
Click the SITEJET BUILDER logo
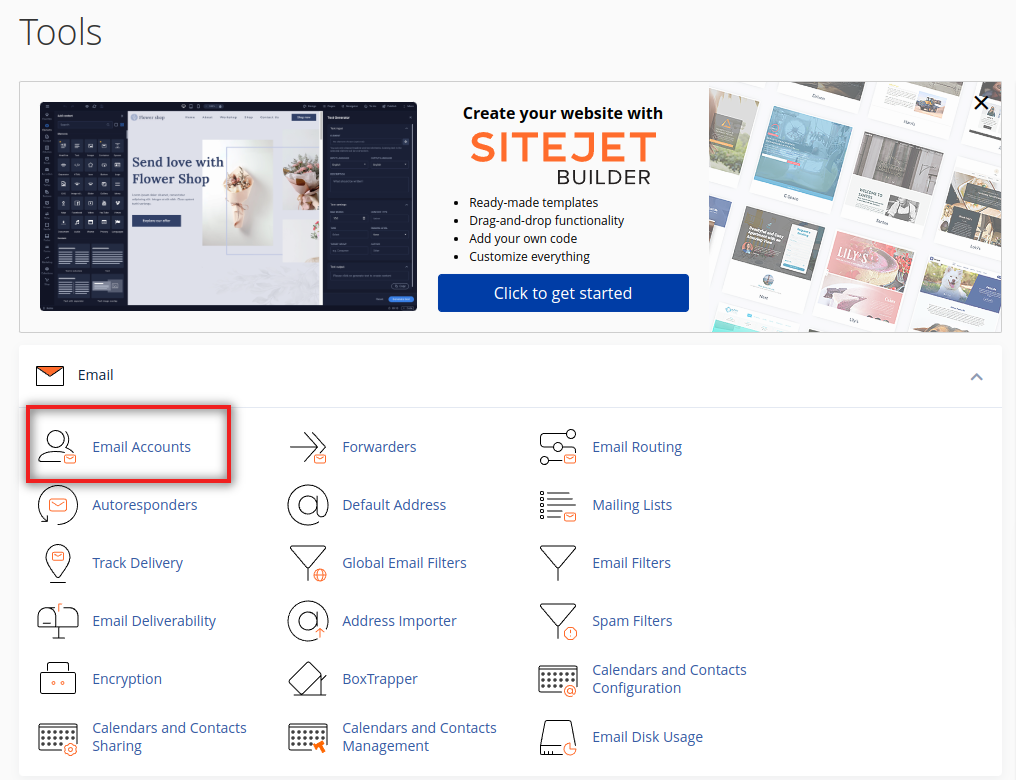(x=563, y=158)
